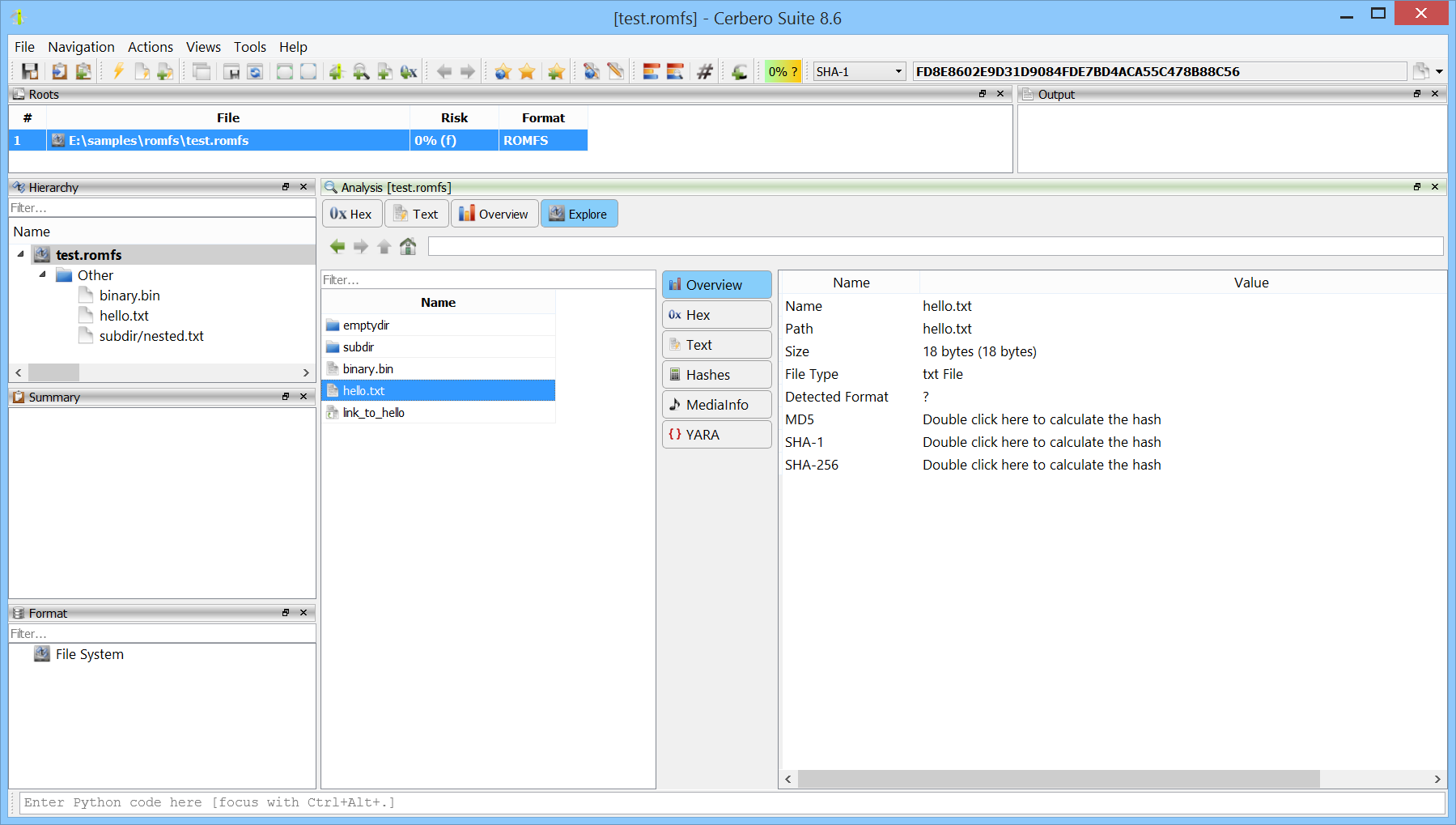The width and height of the screenshot is (1456, 825).
Task: Click the floppy disk save icon
Action: click(x=30, y=72)
